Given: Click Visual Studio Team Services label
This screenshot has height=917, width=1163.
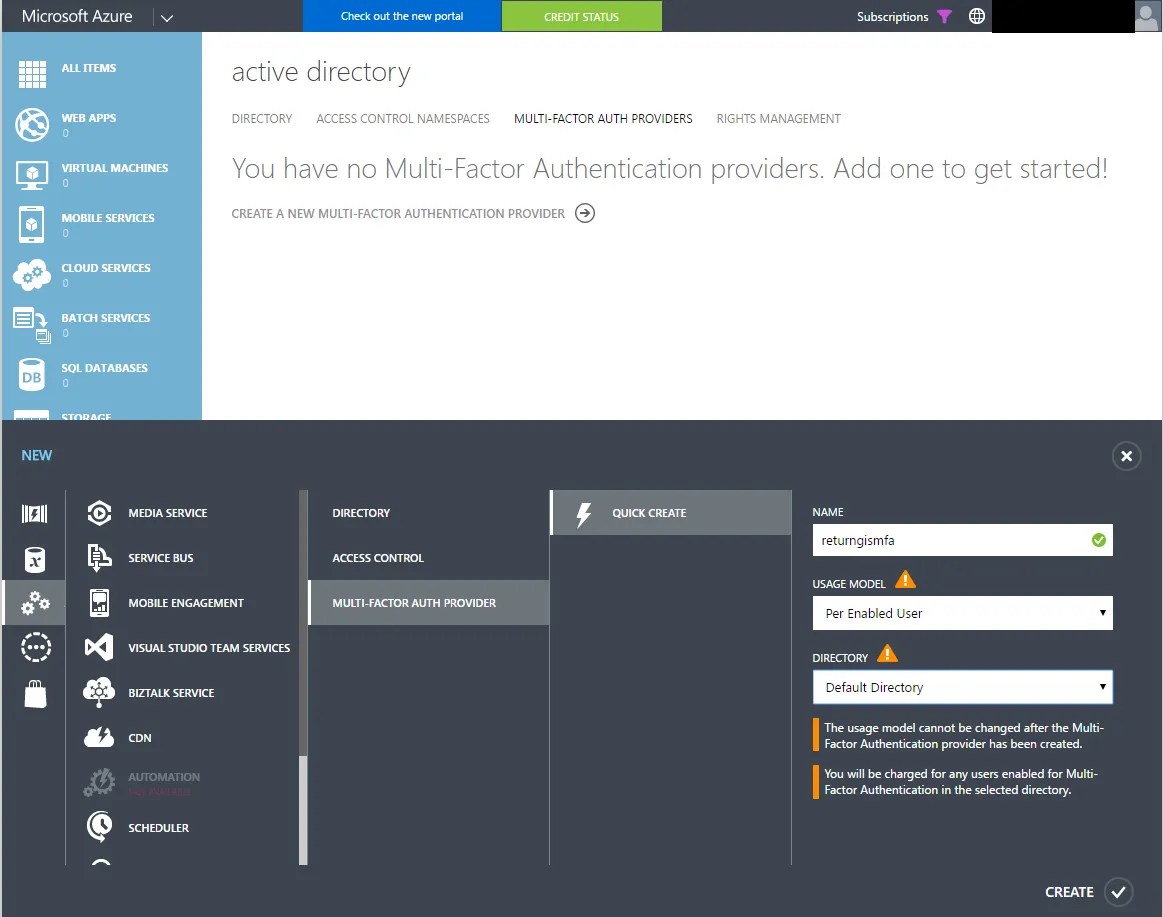Looking at the screenshot, I should pos(209,648).
